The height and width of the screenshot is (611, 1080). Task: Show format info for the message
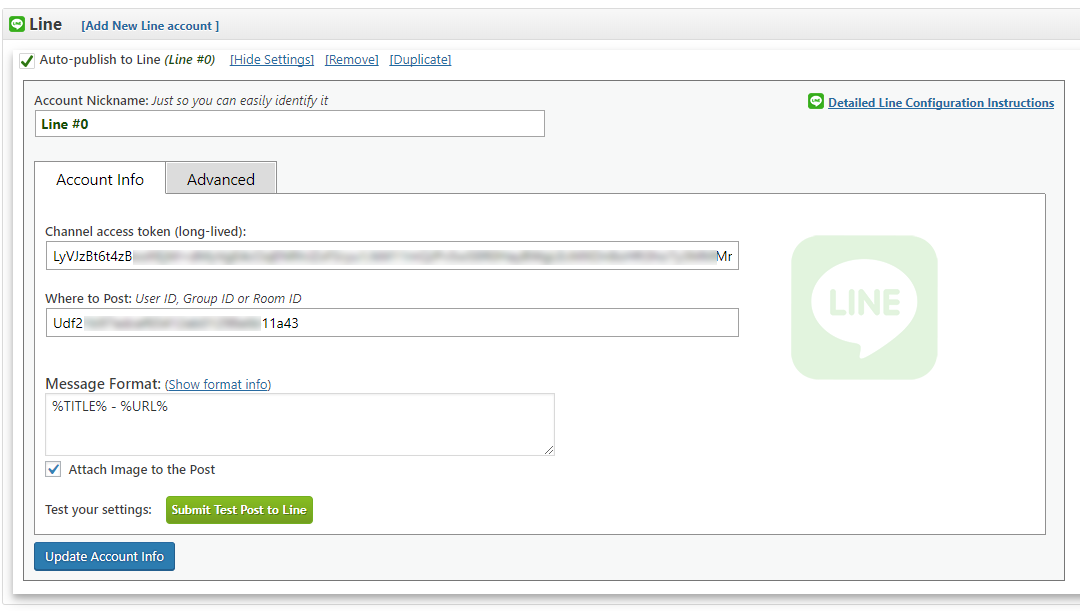[218, 384]
